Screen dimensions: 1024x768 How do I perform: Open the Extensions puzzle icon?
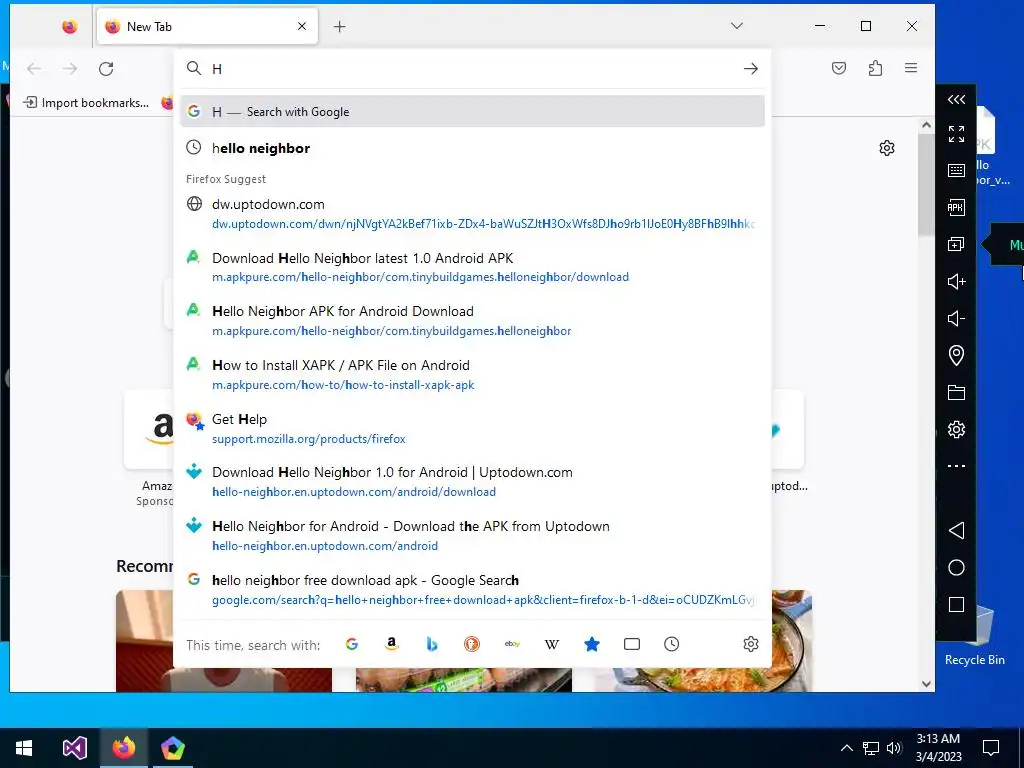pyautogui.click(x=875, y=68)
